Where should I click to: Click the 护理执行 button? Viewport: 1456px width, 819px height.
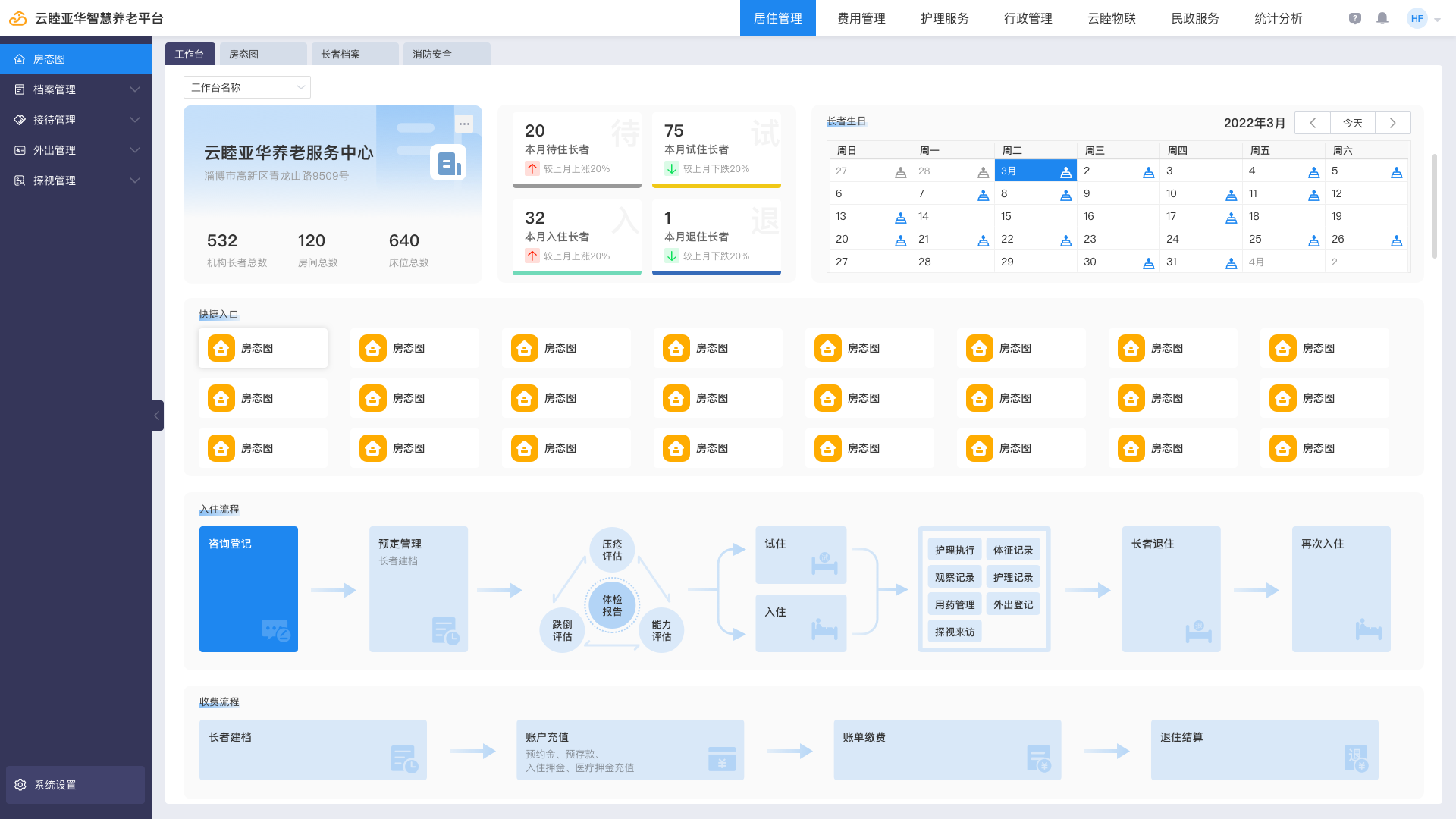pyautogui.click(x=954, y=550)
